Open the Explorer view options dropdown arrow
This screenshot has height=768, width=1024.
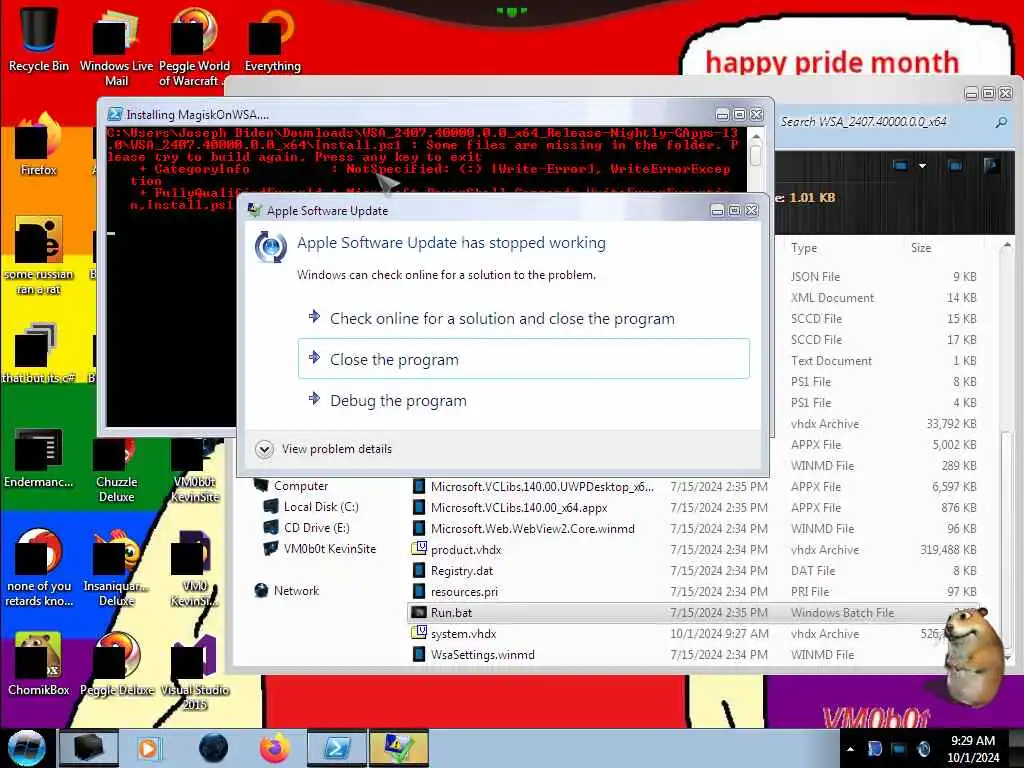922,166
